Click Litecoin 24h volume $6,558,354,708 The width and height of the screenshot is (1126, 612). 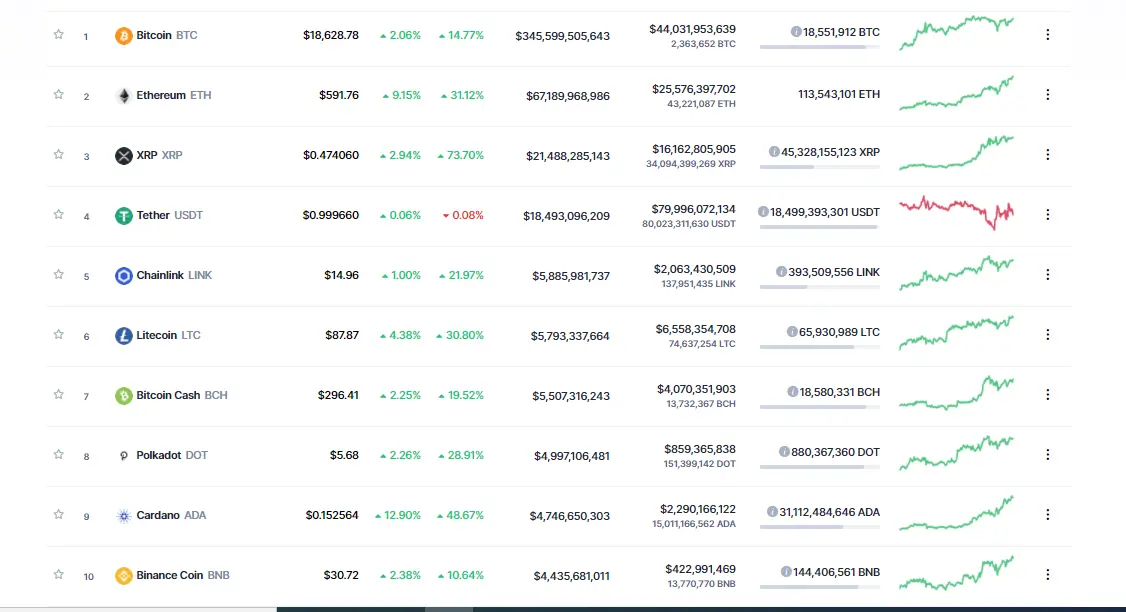[x=695, y=329]
